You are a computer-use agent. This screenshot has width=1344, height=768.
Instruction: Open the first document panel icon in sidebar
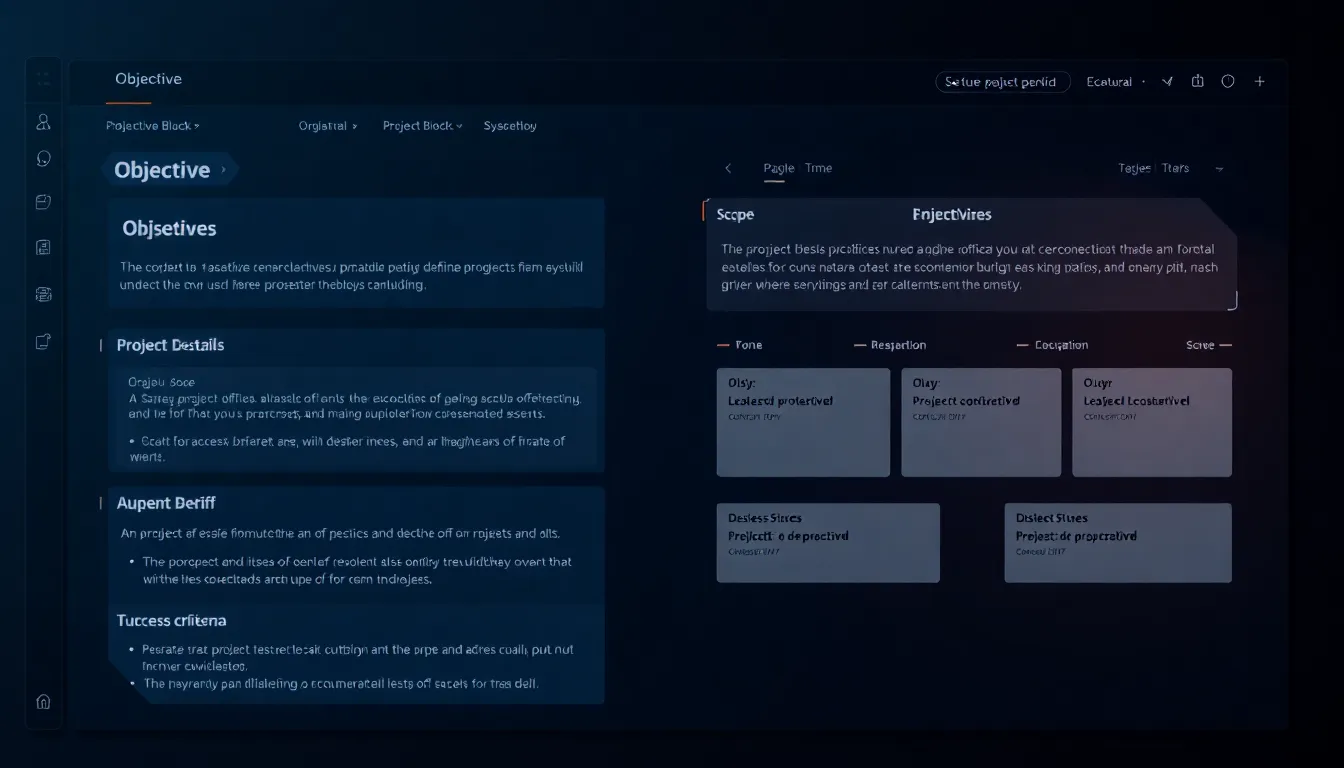[x=42, y=201]
